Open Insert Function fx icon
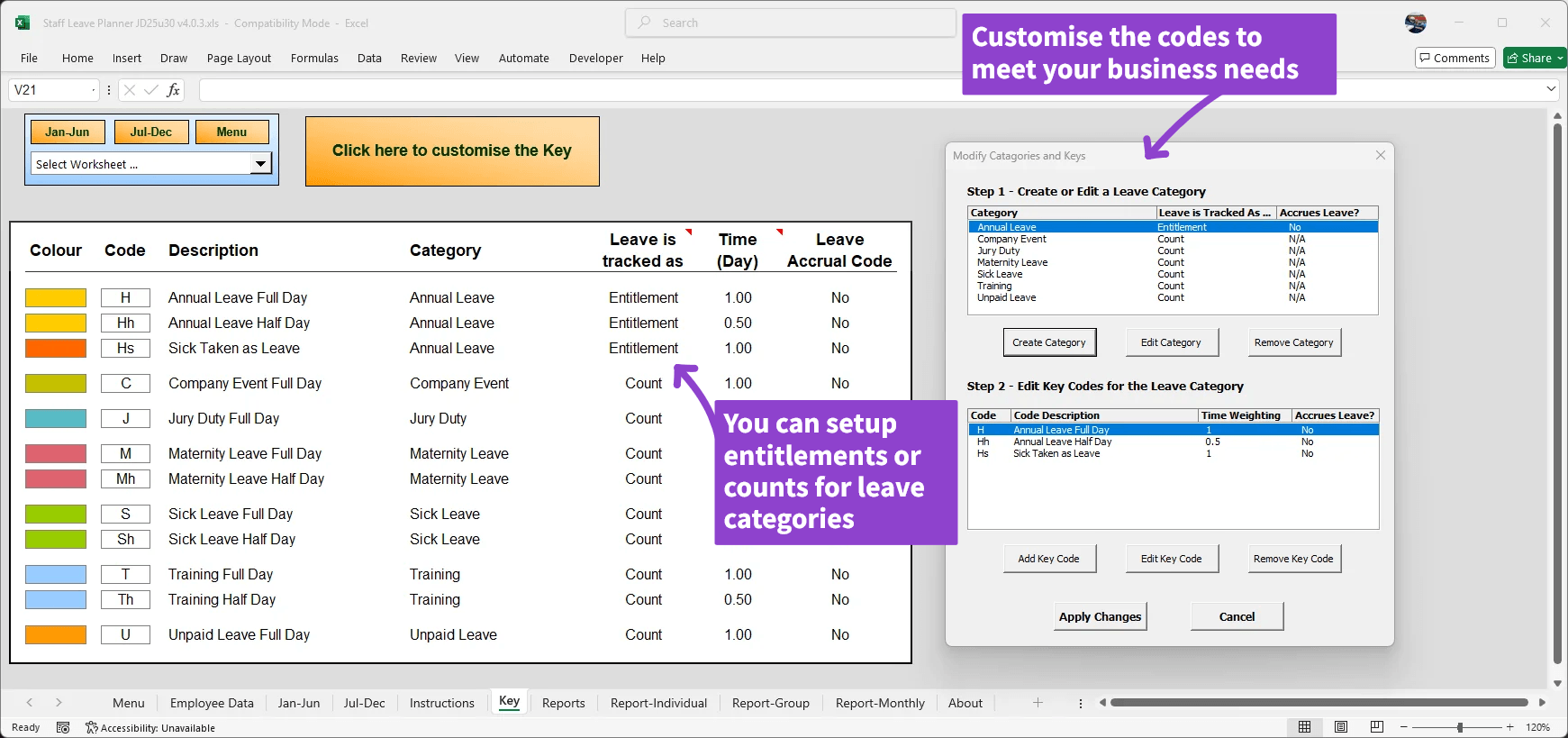1568x738 pixels. (173, 90)
